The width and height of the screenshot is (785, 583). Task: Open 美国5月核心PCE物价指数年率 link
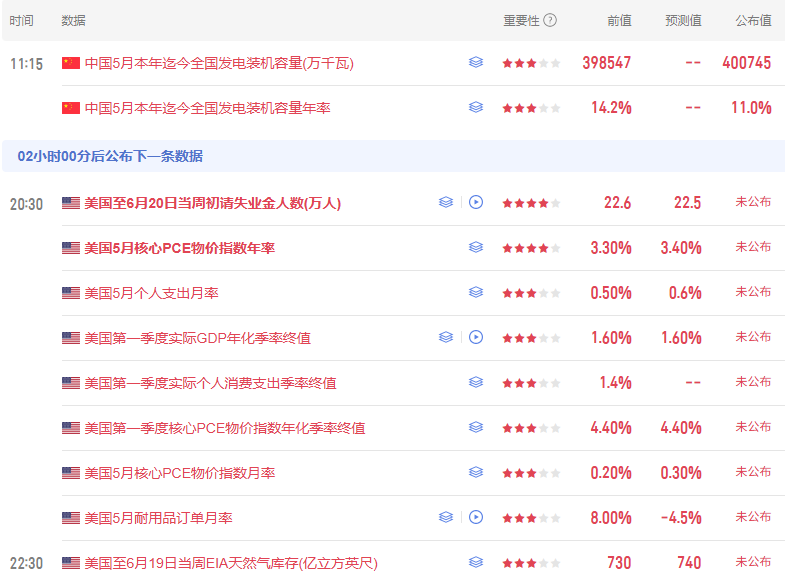(x=180, y=248)
